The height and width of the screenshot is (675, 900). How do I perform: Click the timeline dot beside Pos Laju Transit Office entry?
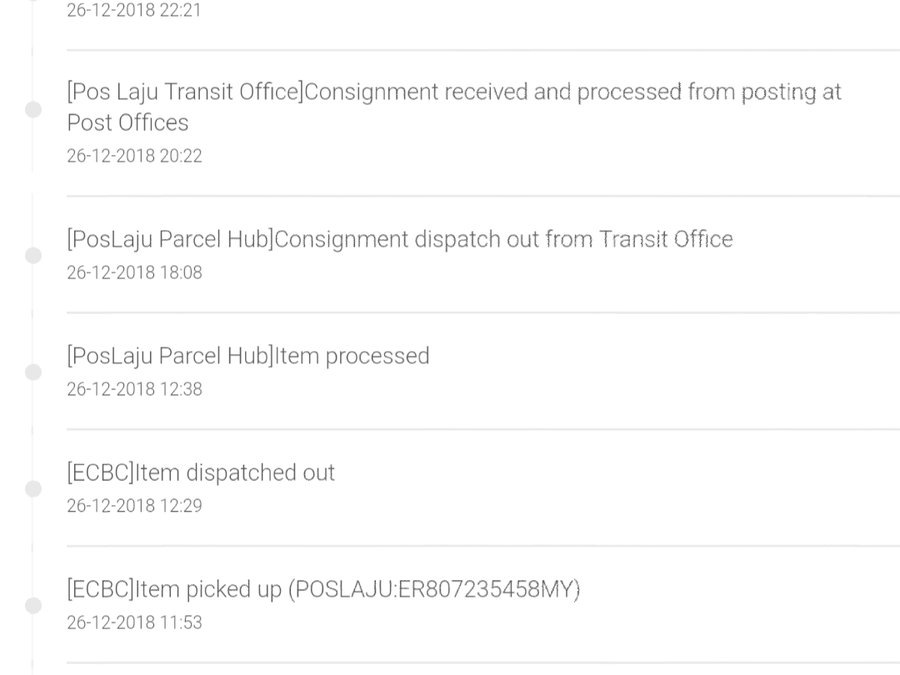tap(33, 109)
